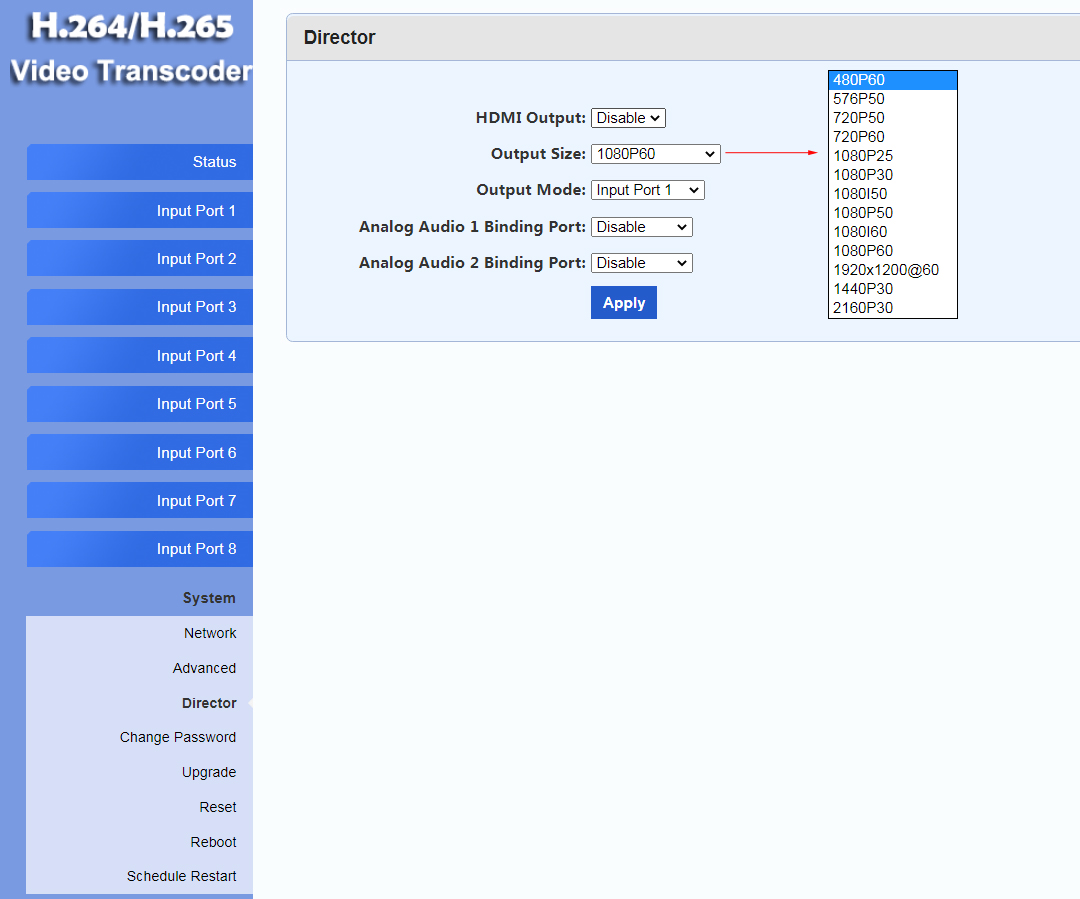Screen dimensions: 1080x899
Task: Open the Reboot page
Action: (213, 842)
